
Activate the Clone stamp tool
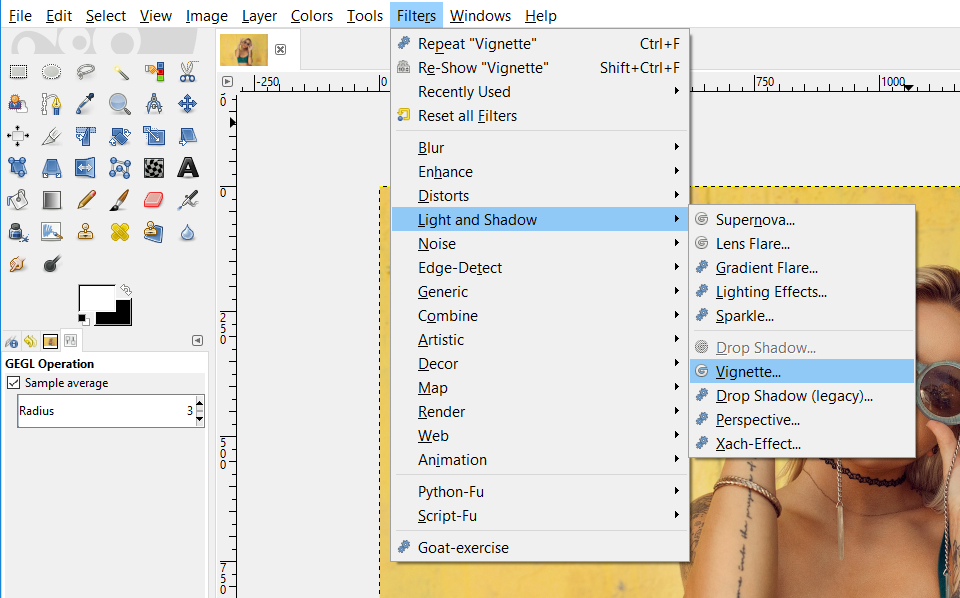click(86, 231)
